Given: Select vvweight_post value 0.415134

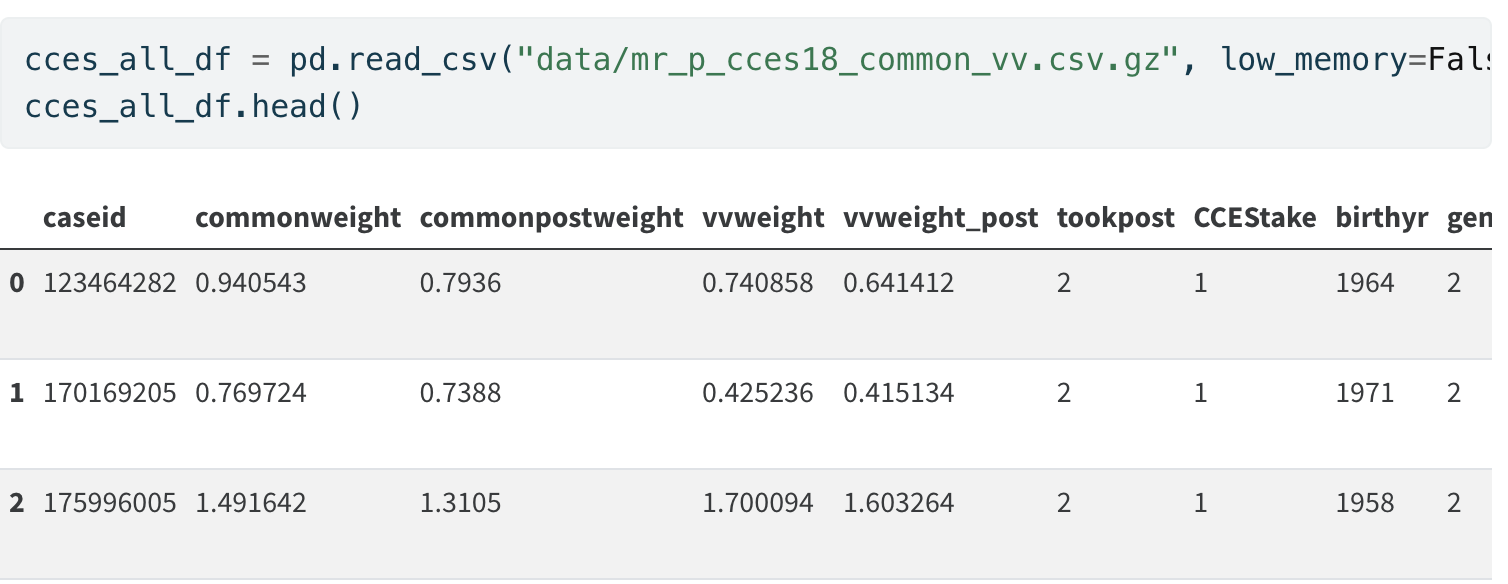Looking at the screenshot, I should pyautogui.click(x=898, y=393).
